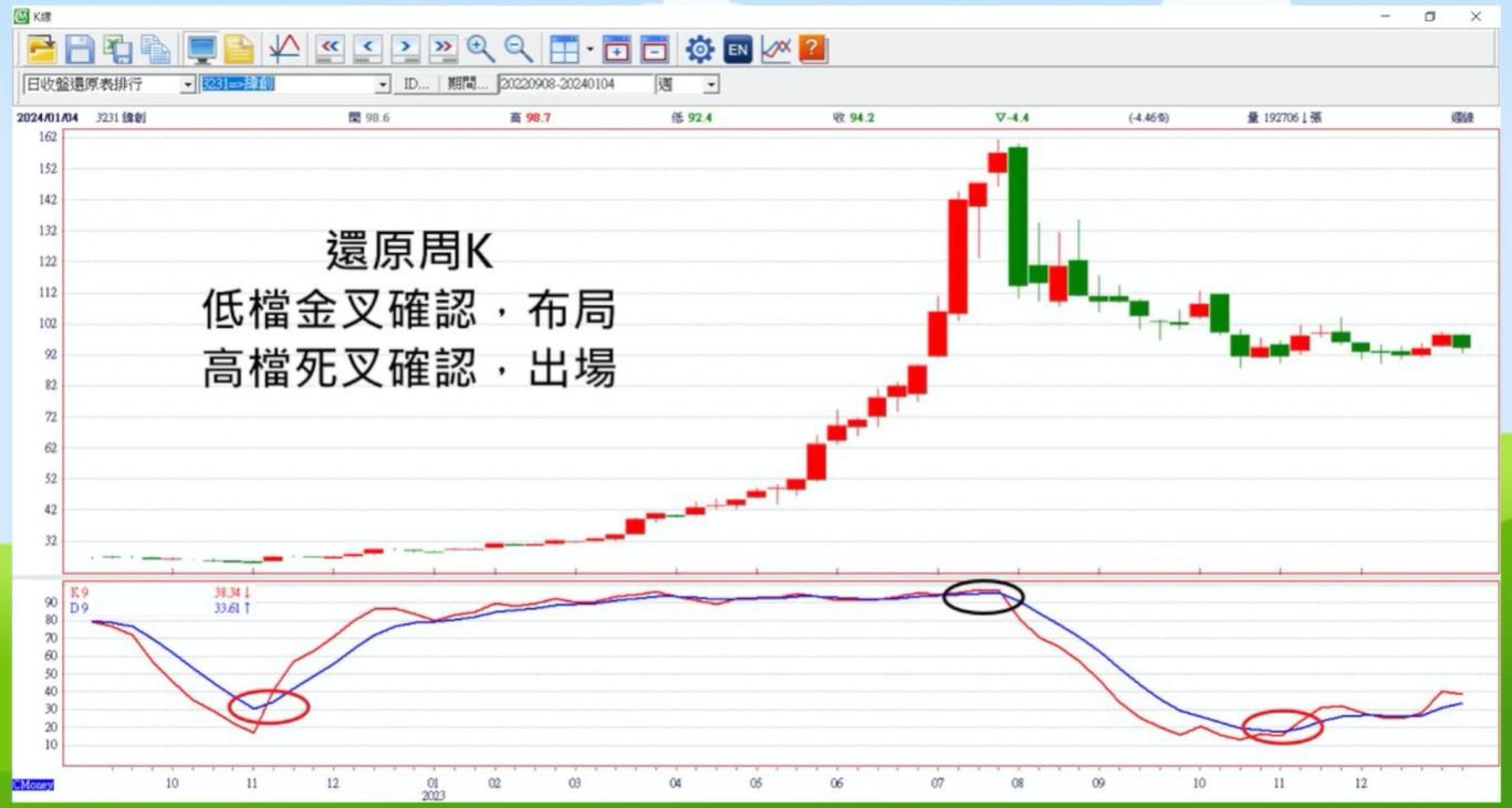Save chart with the floppy disk icon
Image resolution: width=1512 pixels, height=808 pixels.
tap(79, 49)
